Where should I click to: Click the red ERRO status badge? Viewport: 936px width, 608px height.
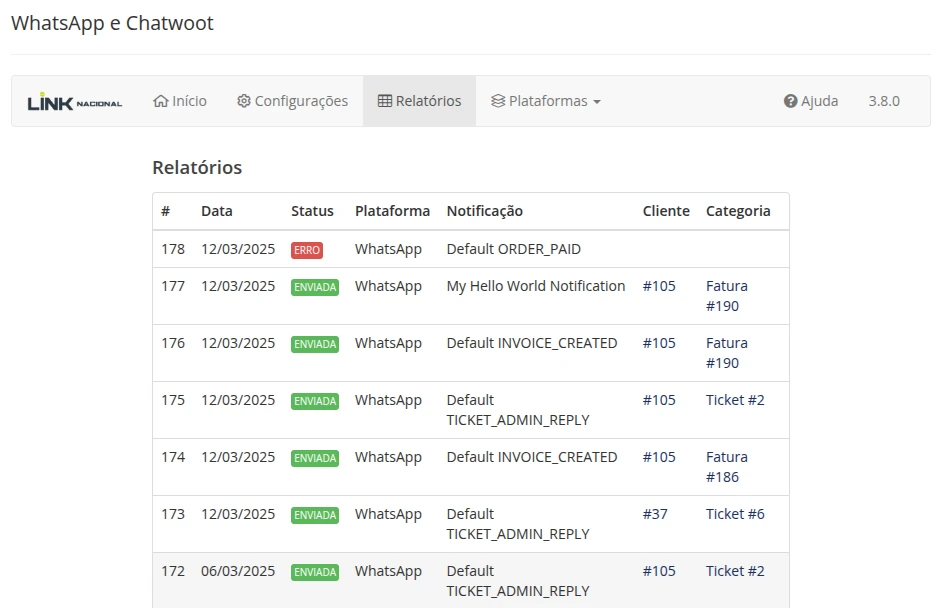[307, 250]
